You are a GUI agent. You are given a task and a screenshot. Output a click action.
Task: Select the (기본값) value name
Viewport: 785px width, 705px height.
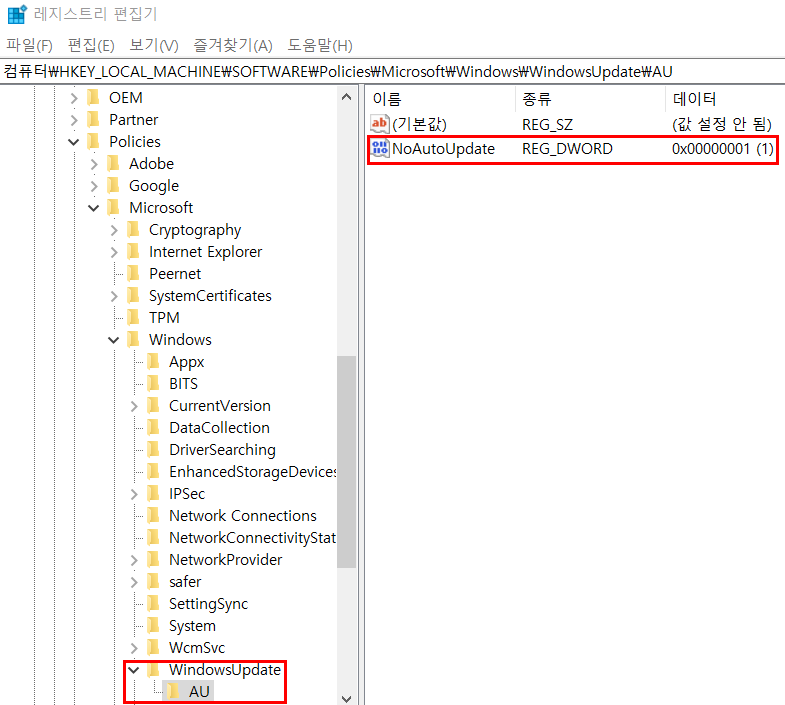(420, 124)
